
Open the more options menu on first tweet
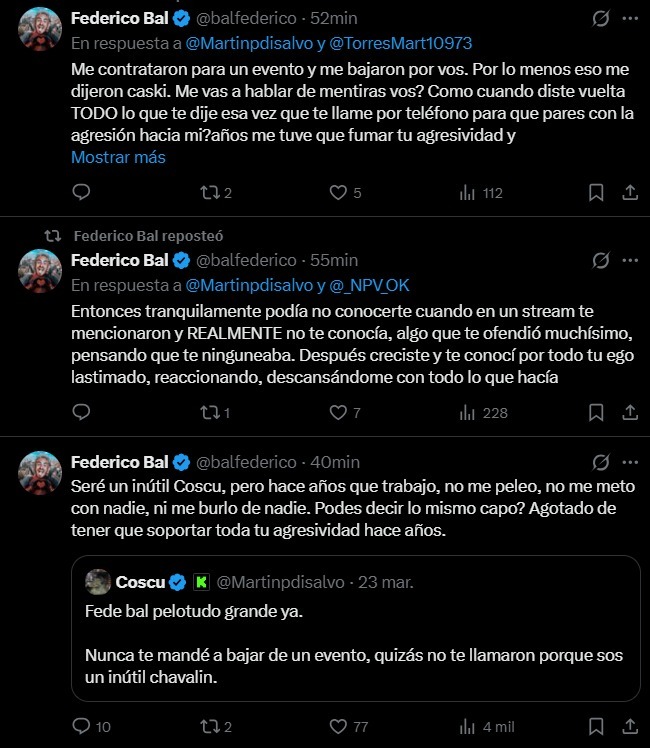[x=628, y=18]
